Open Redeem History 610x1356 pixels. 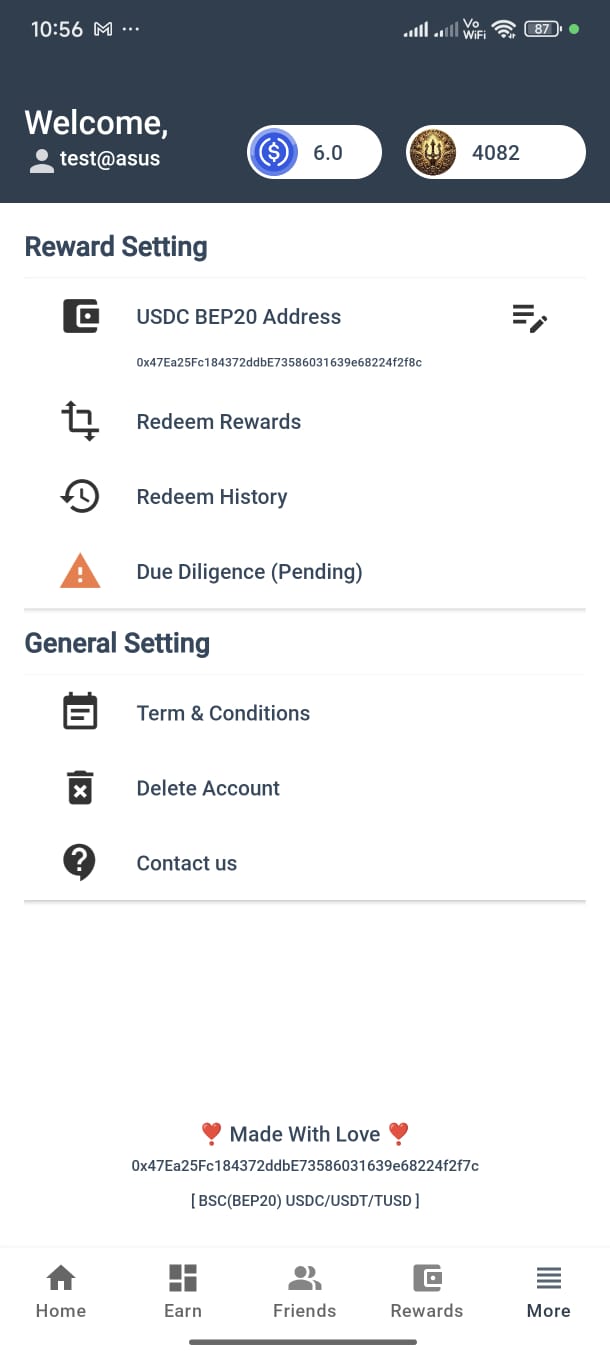click(x=212, y=497)
